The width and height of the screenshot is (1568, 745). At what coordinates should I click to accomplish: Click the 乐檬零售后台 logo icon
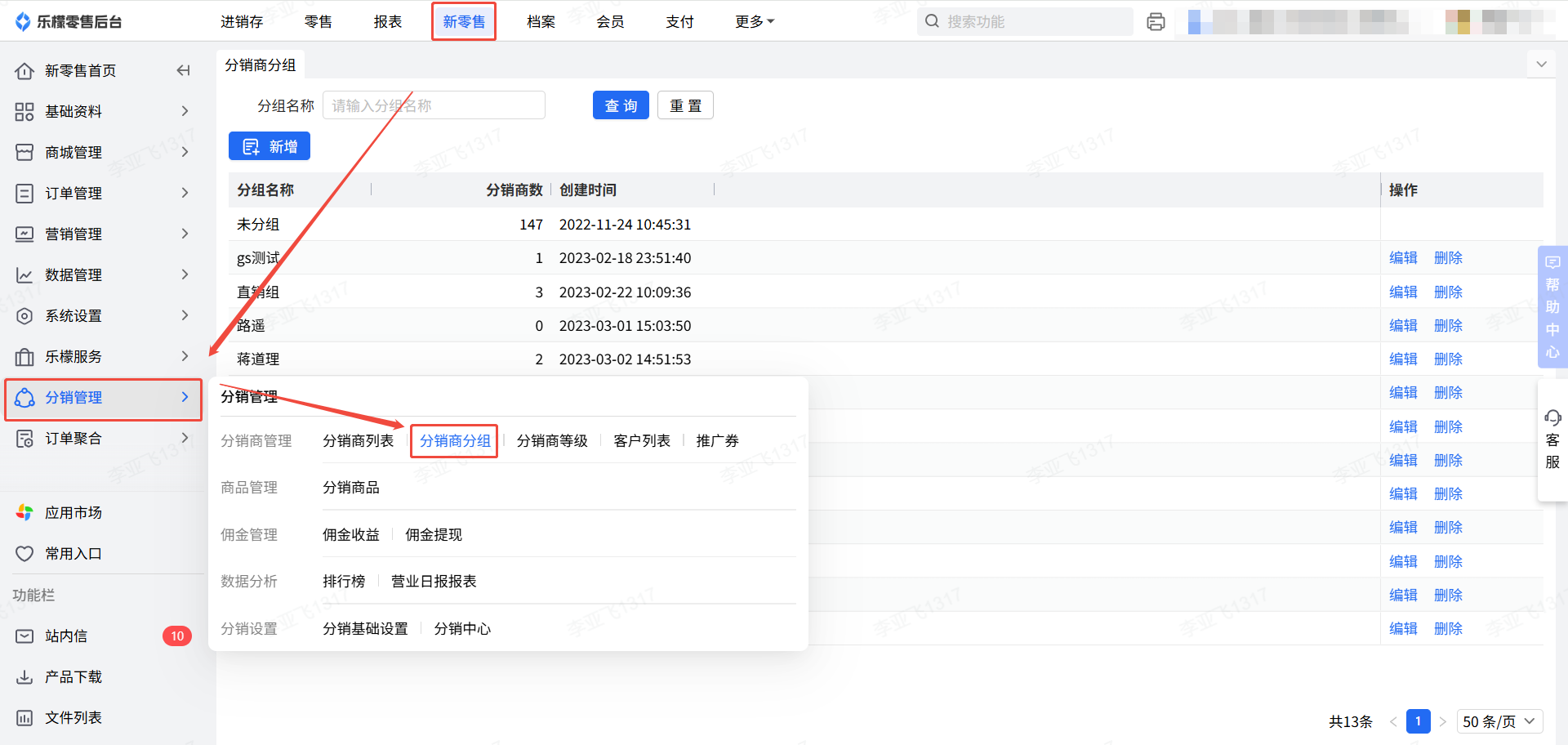(23, 22)
